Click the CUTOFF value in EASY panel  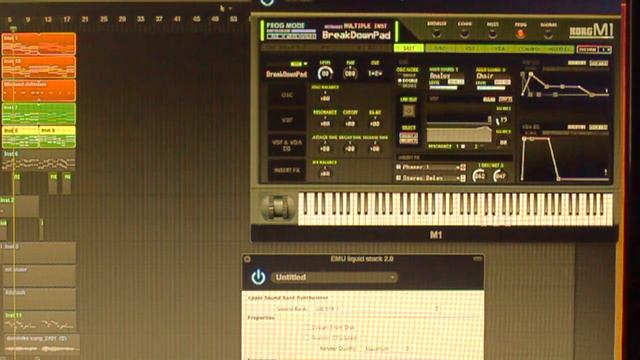point(350,123)
